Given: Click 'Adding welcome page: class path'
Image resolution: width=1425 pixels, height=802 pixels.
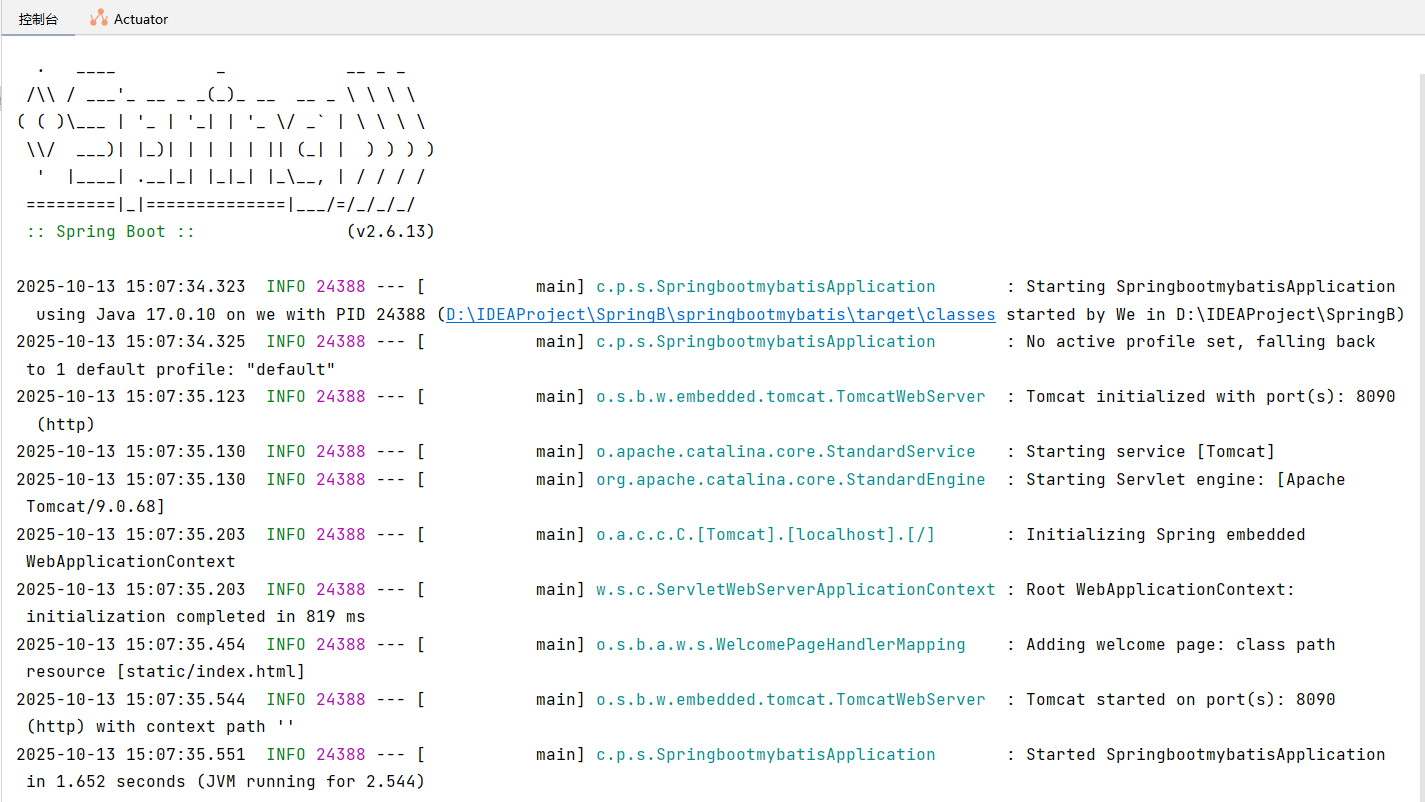Looking at the screenshot, I should coord(1181,644).
